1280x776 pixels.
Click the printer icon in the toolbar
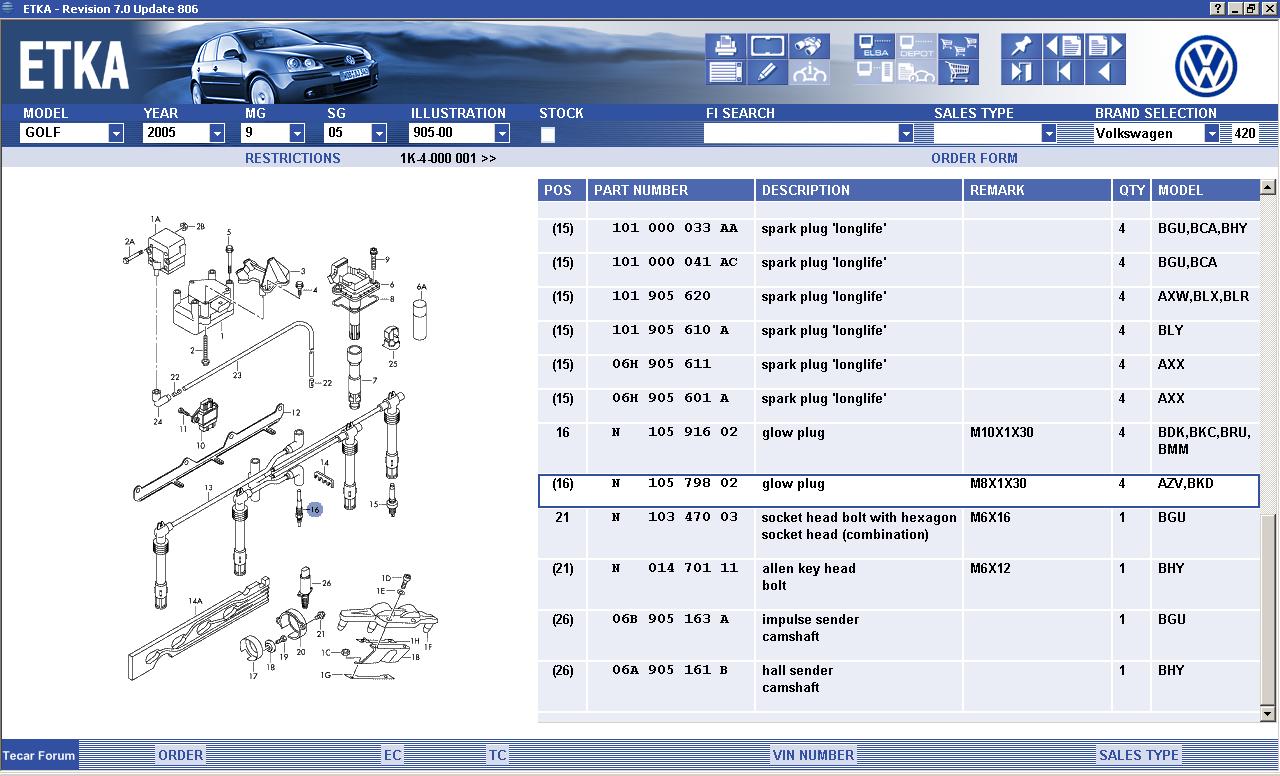click(x=726, y=46)
